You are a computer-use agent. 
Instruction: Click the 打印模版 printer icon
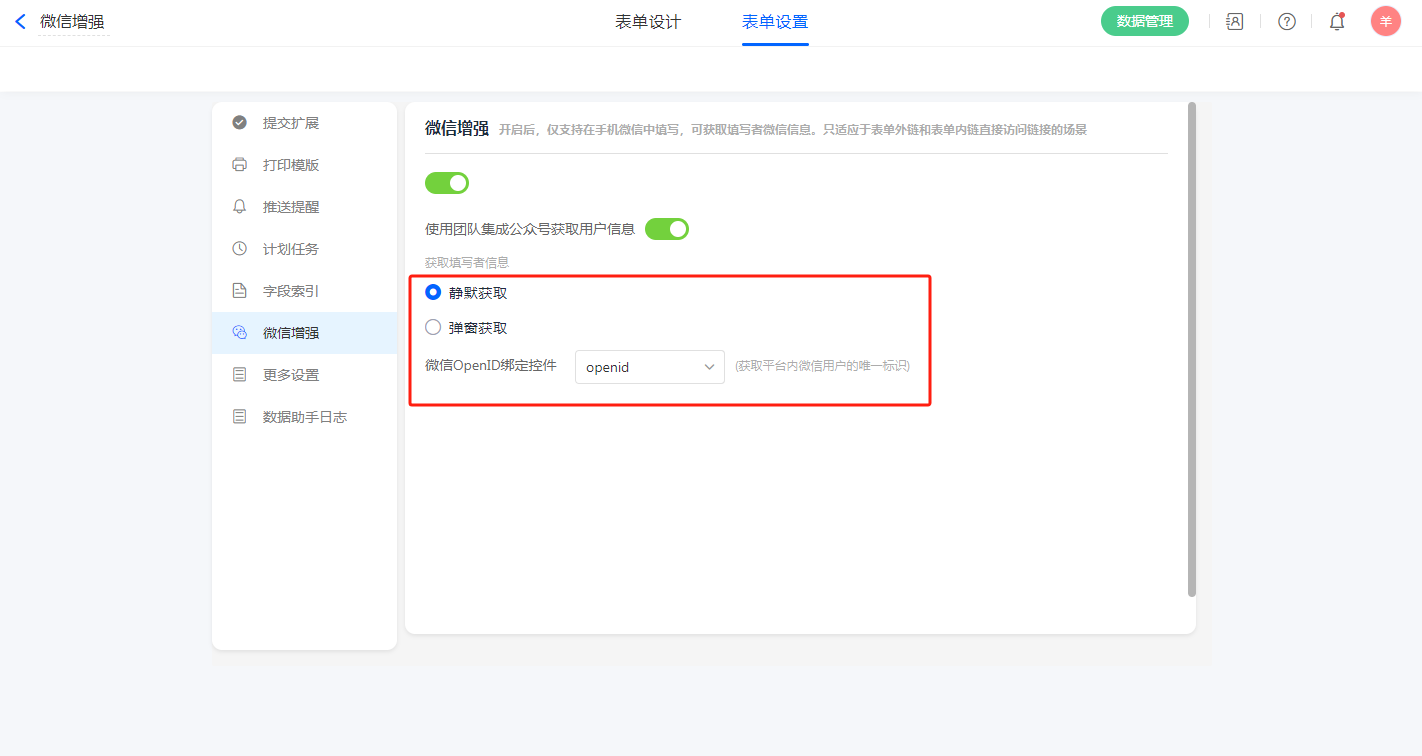pyautogui.click(x=239, y=165)
